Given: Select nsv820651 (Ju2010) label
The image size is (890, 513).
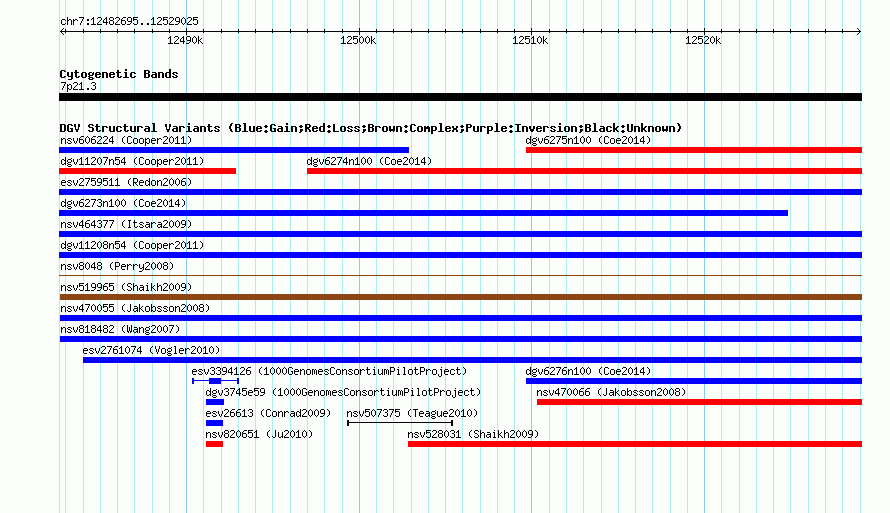Looking at the screenshot, I should pos(259,434).
